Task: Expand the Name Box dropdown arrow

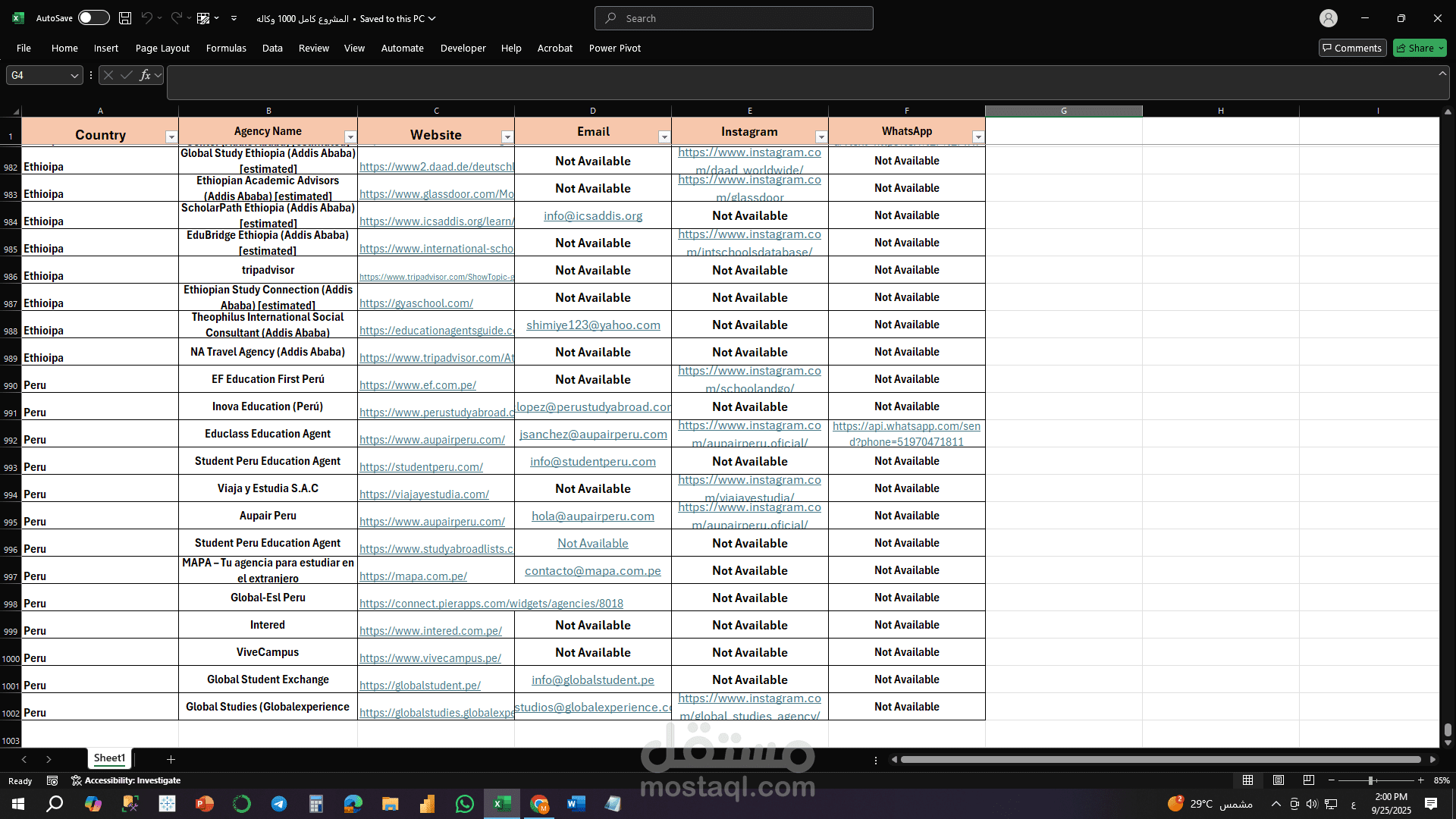Action: tap(74, 75)
